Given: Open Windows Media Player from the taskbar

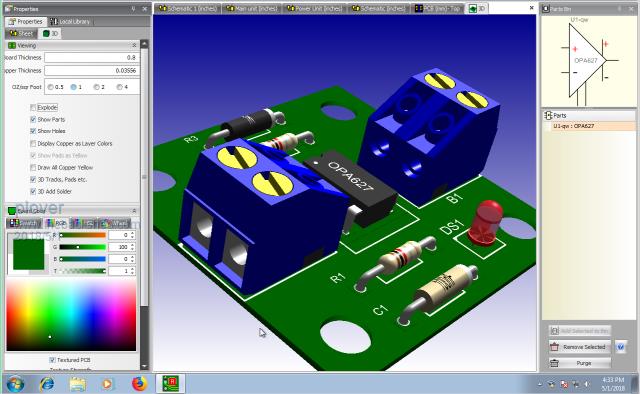Looking at the screenshot, I should tap(107, 383).
